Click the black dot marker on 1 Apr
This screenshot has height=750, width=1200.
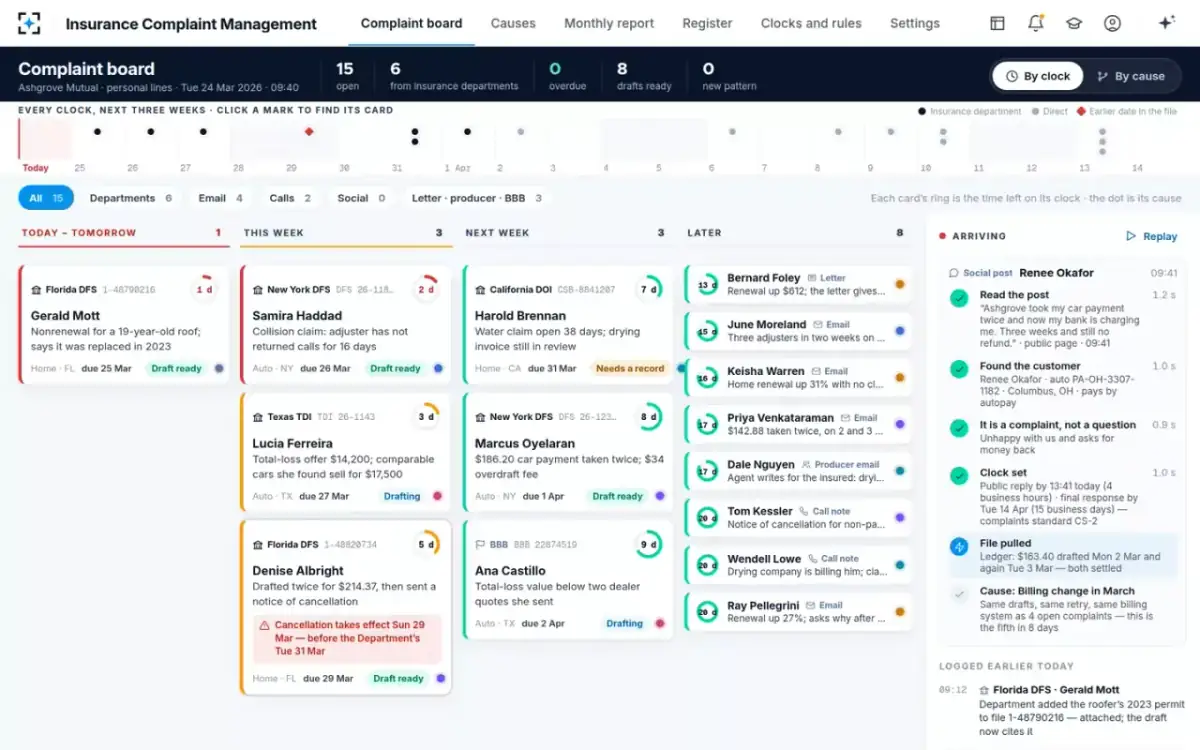[x=467, y=131]
